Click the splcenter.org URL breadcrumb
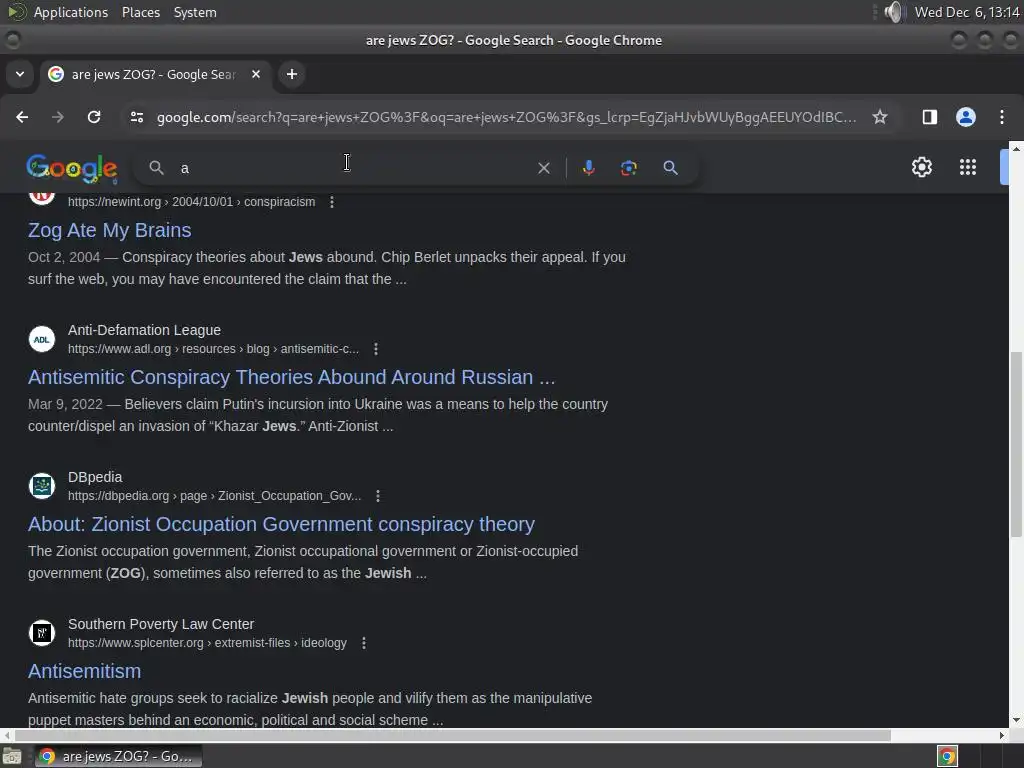The height and width of the screenshot is (768, 1024). 207,643
